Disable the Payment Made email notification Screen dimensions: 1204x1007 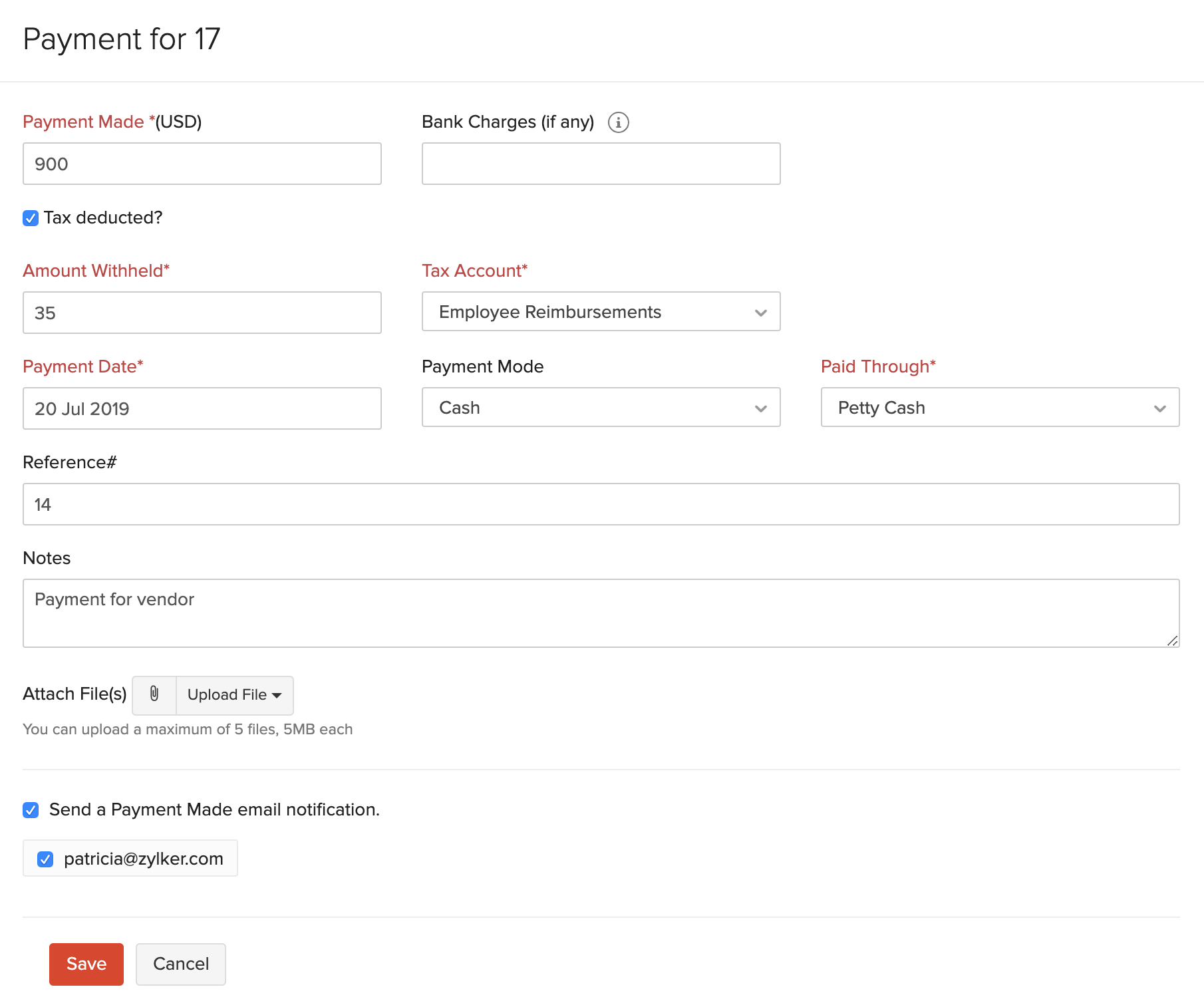pyautogui.click(x=30, y=809)
